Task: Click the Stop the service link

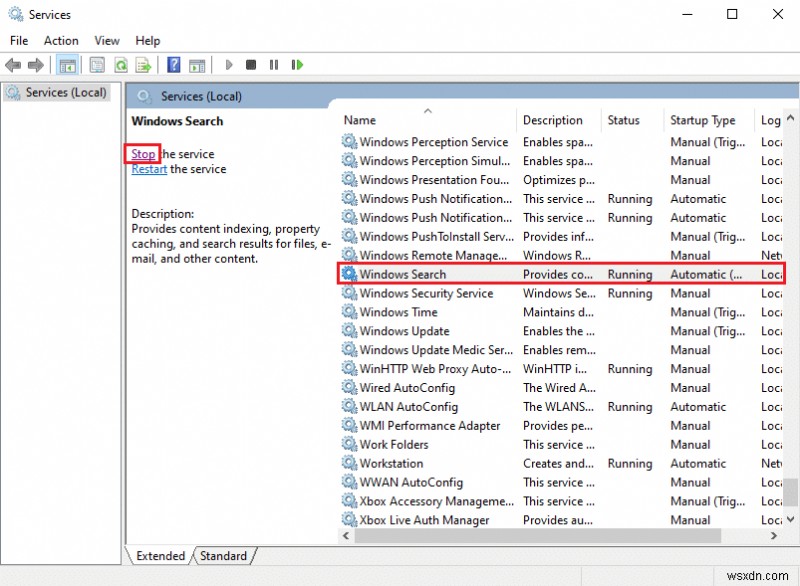Action: (143, 154)
